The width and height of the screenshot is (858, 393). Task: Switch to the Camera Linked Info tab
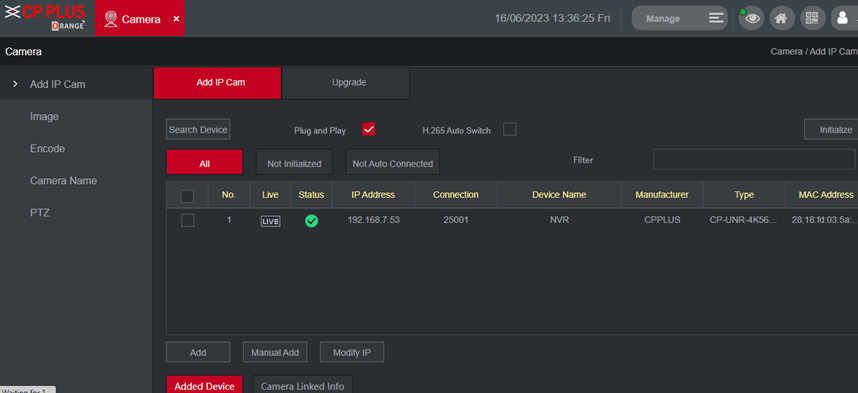click(303, 385)
